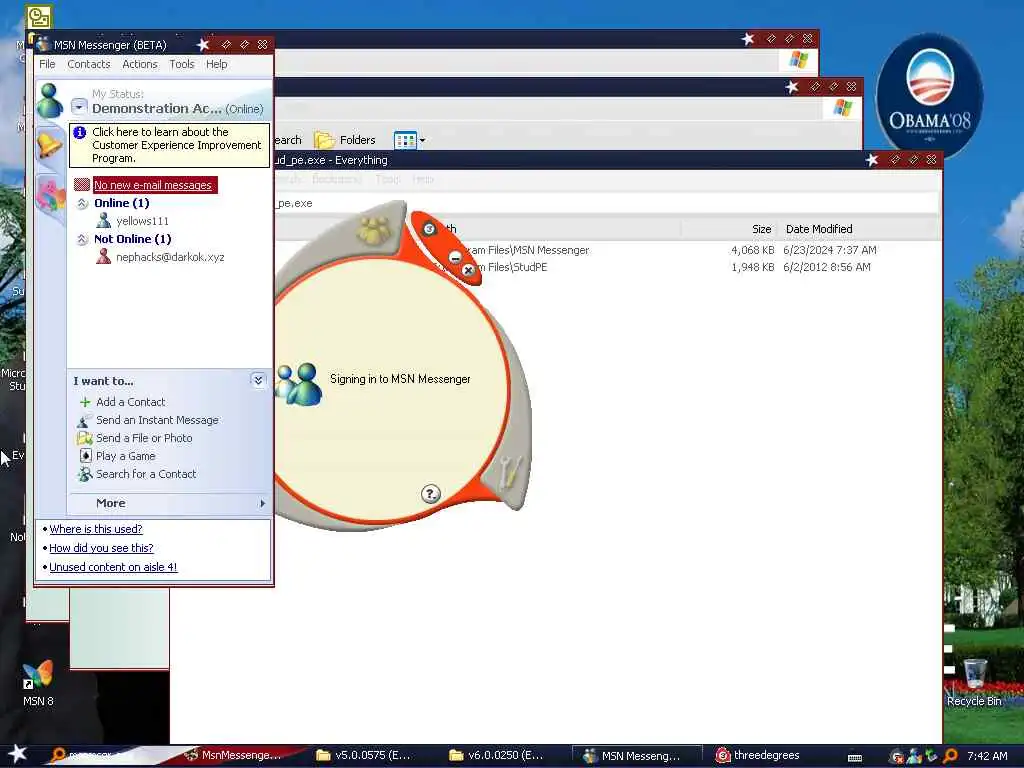This screenshot has width=1024, height=768.
Task: Click Search for a Contact
Action: [x=146, y=474]
